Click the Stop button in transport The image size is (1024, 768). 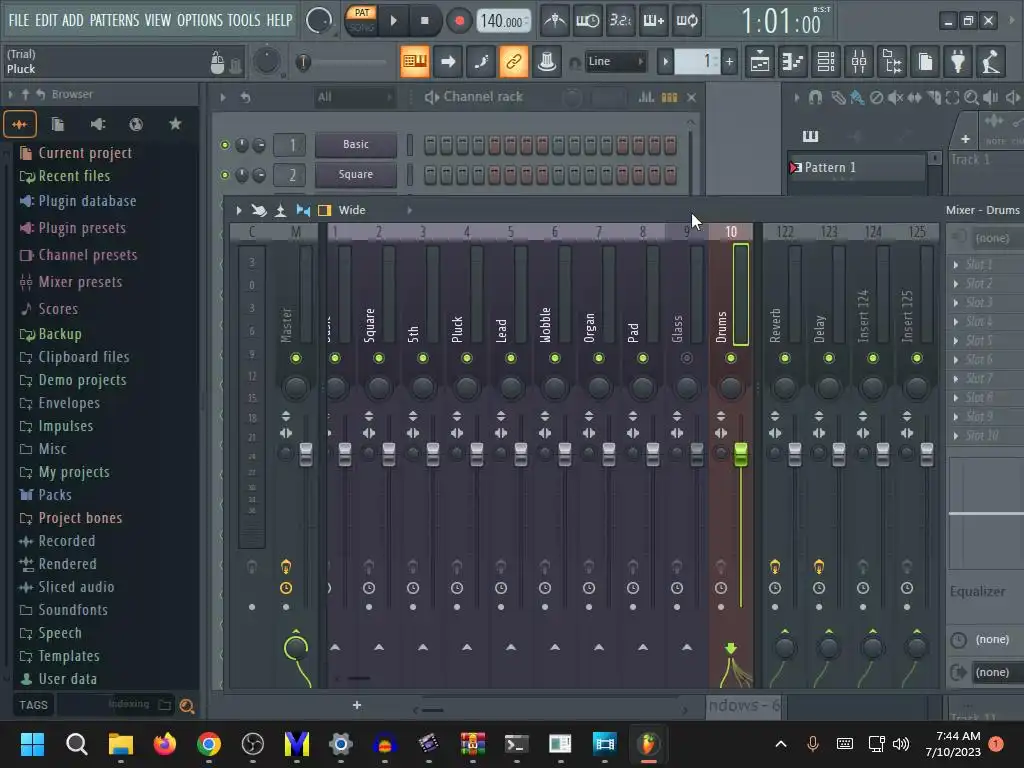[x=424, y=21]
